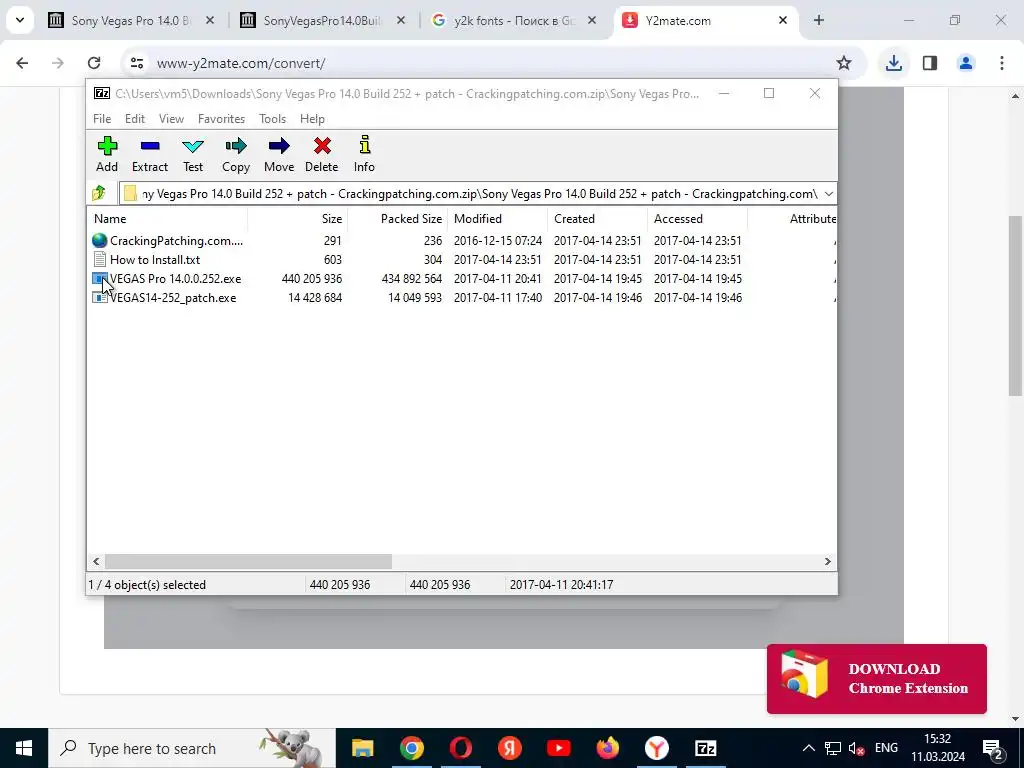Sort by Modified column
Viewport: 1024px width, 768px height.
pyautogui.click(x=497, y=219)
